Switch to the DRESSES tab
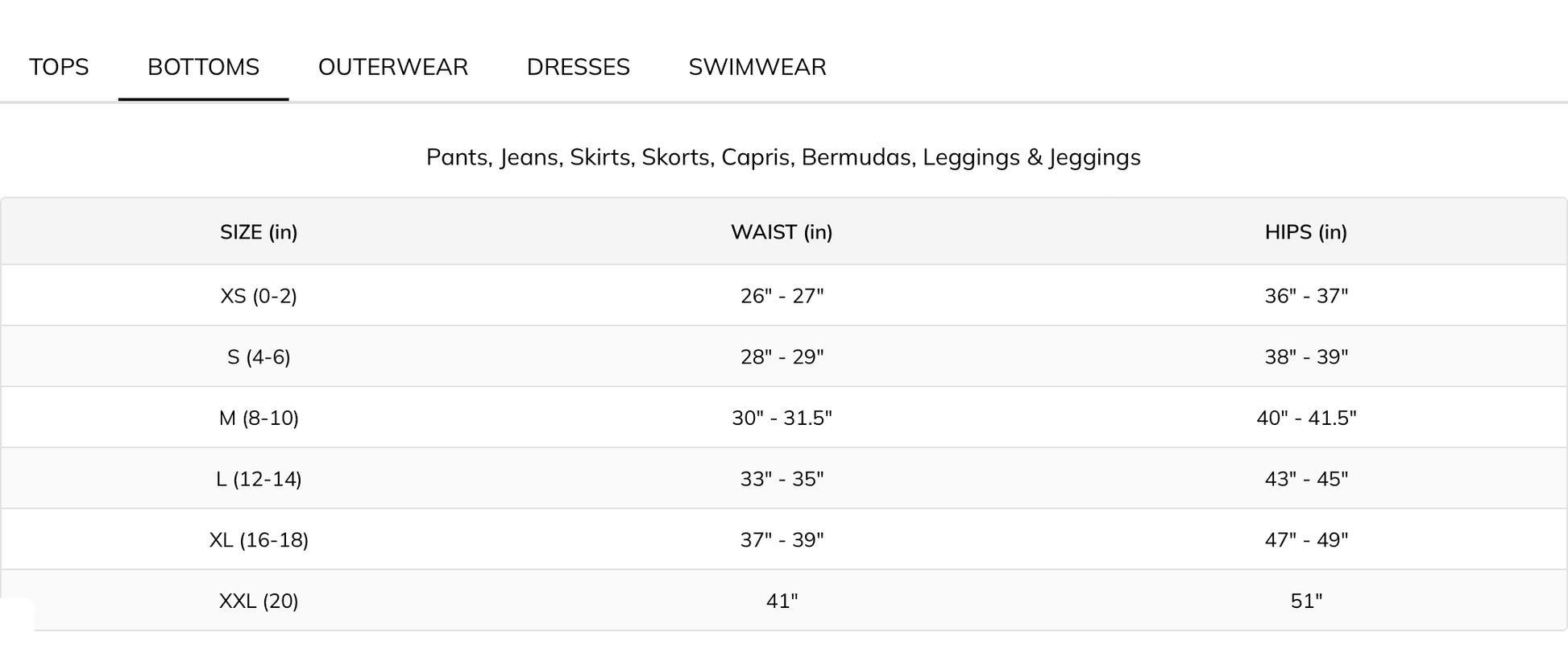 coord(579,67)
